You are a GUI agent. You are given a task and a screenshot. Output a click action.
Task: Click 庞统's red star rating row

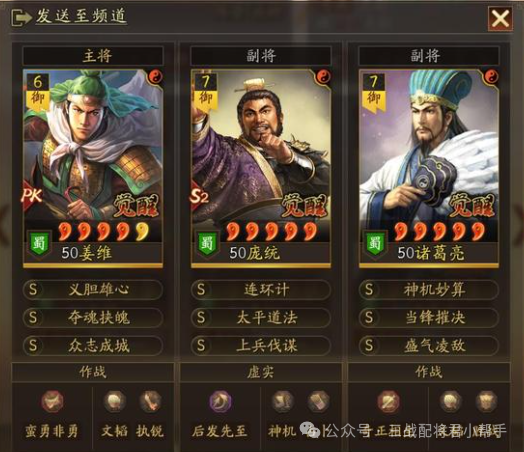[x=272, y=232]
